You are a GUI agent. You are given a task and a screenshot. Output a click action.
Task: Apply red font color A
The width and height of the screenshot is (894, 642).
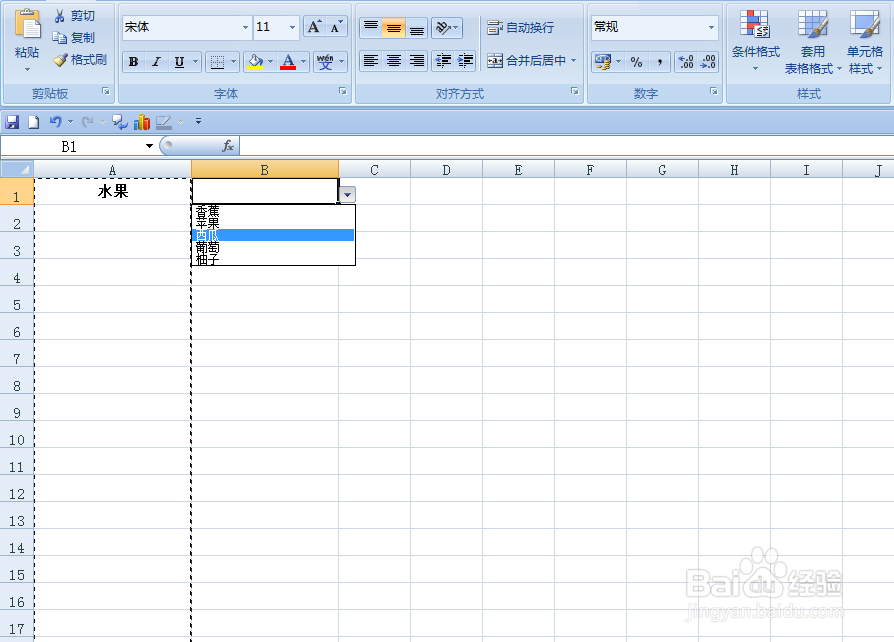[288, 62]
